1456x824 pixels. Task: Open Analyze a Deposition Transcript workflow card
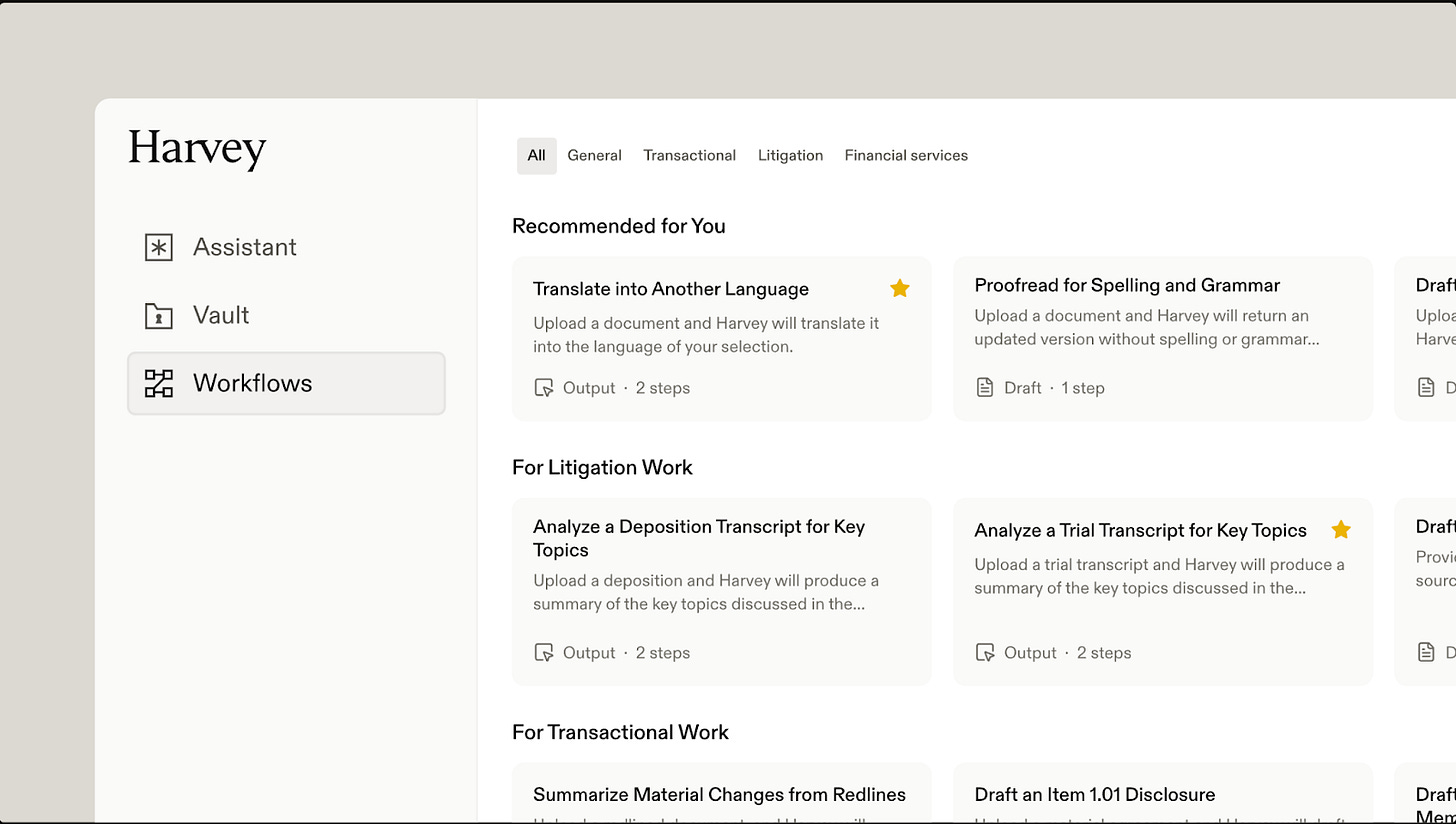(x=721, y=591)
